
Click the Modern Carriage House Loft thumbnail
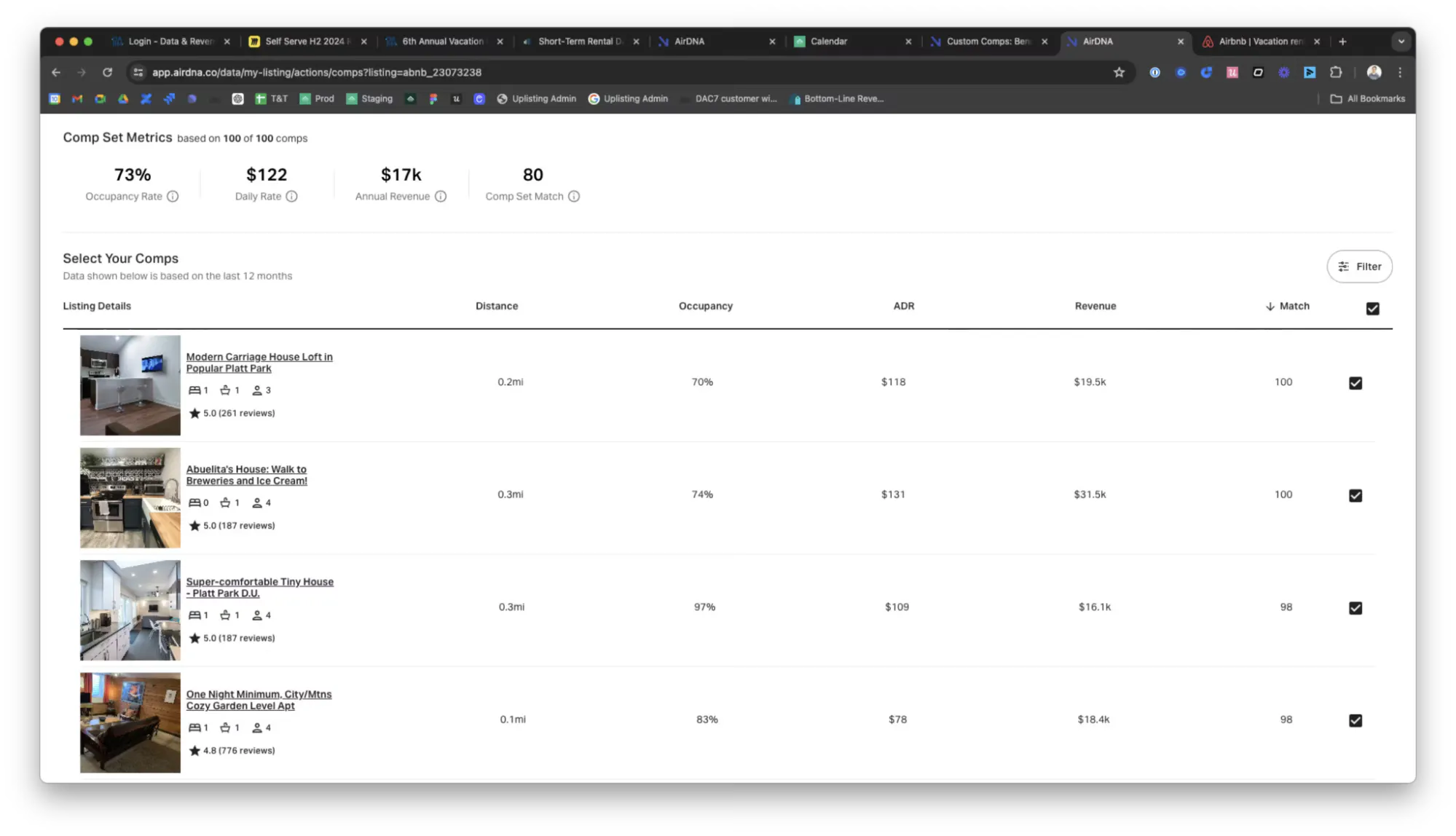(130, 385)
